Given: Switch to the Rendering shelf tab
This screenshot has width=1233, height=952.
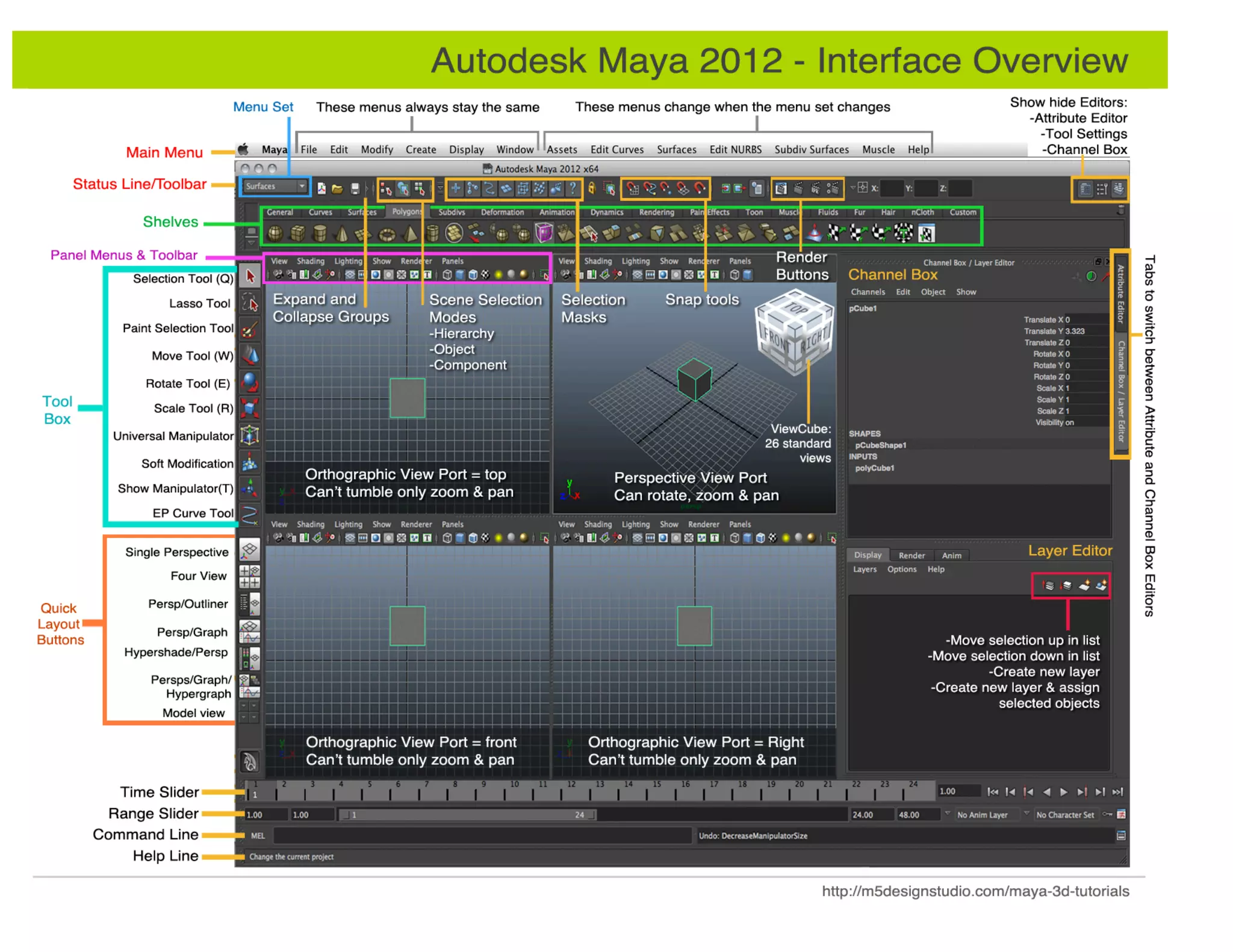Looking at the screenshot, I should pos(656,212).
